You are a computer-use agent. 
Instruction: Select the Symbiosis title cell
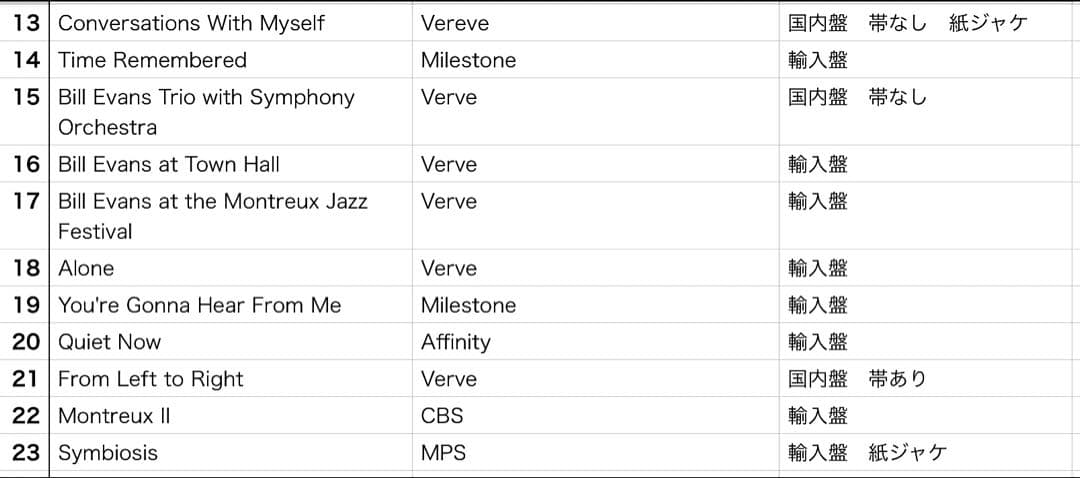point(108,453)
